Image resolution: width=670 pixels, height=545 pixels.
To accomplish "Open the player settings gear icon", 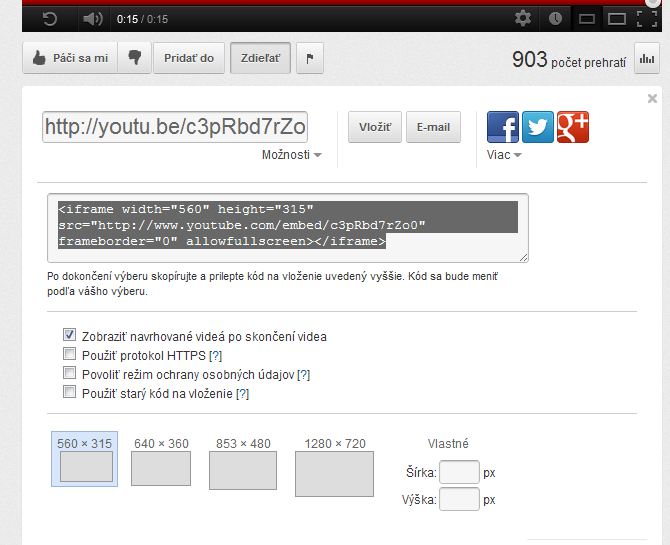I will 523,18.
